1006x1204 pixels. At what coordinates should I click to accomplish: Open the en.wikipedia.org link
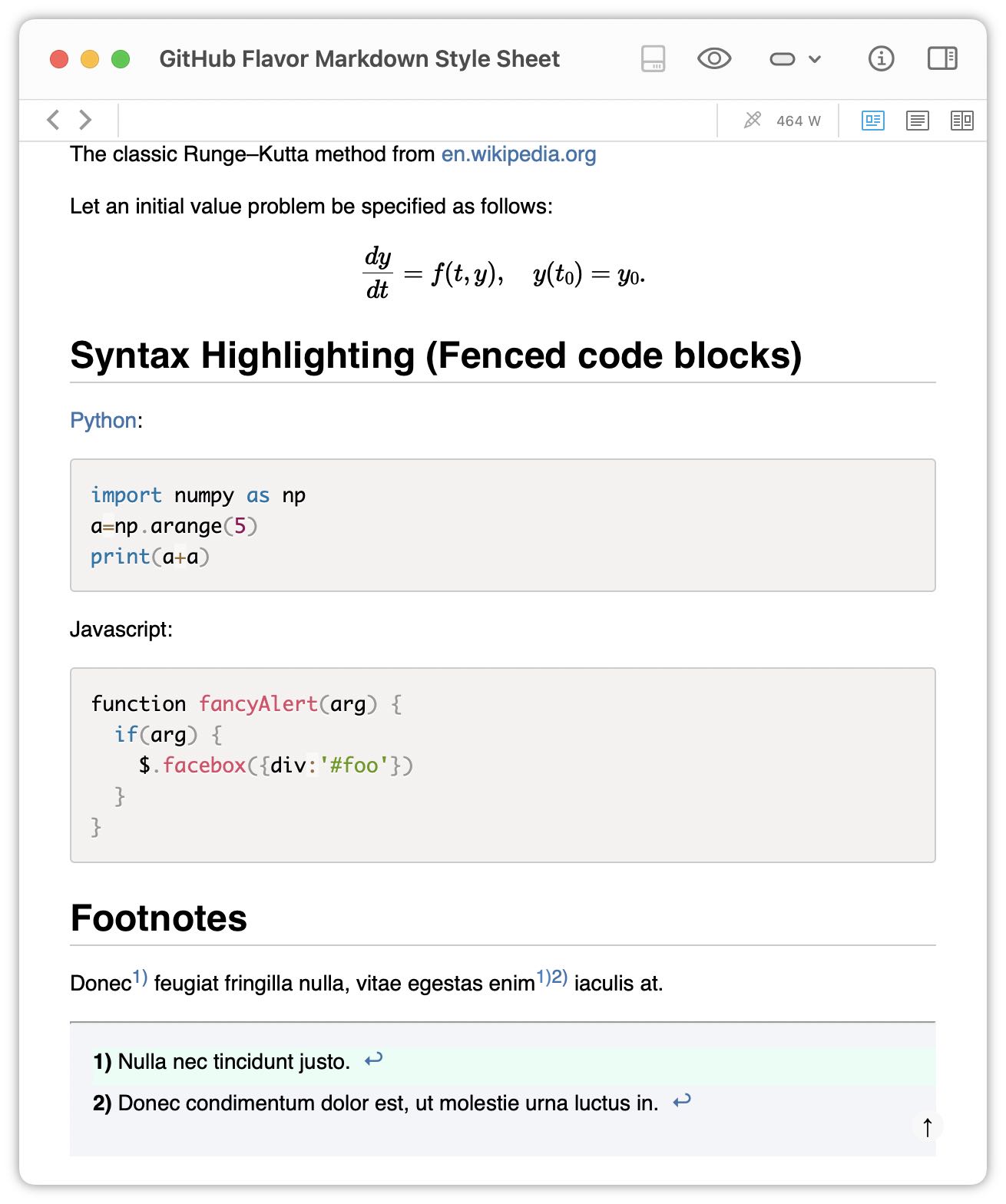[x=518, y=154]
